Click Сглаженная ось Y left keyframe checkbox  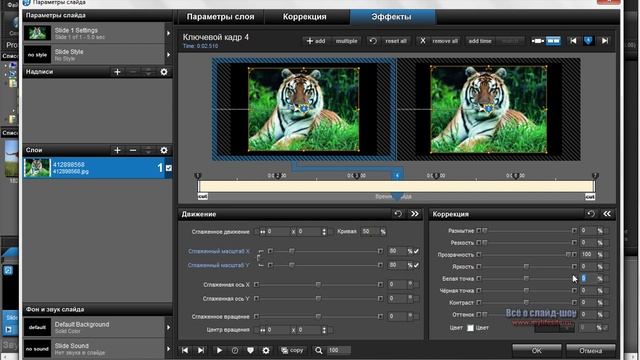click(256, 298)
